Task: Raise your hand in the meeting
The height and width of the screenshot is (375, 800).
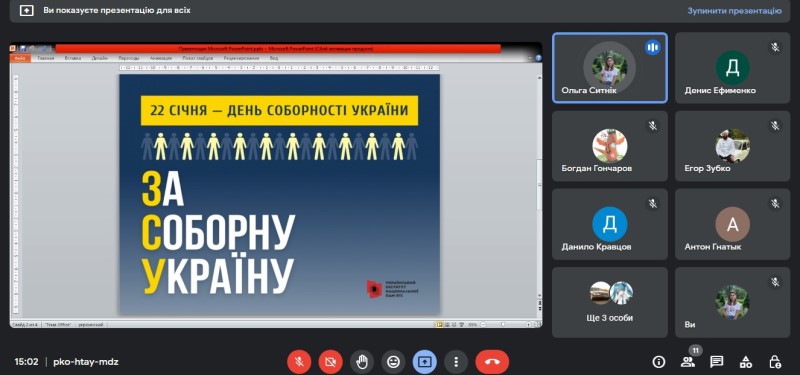Action: coord(362,362)
